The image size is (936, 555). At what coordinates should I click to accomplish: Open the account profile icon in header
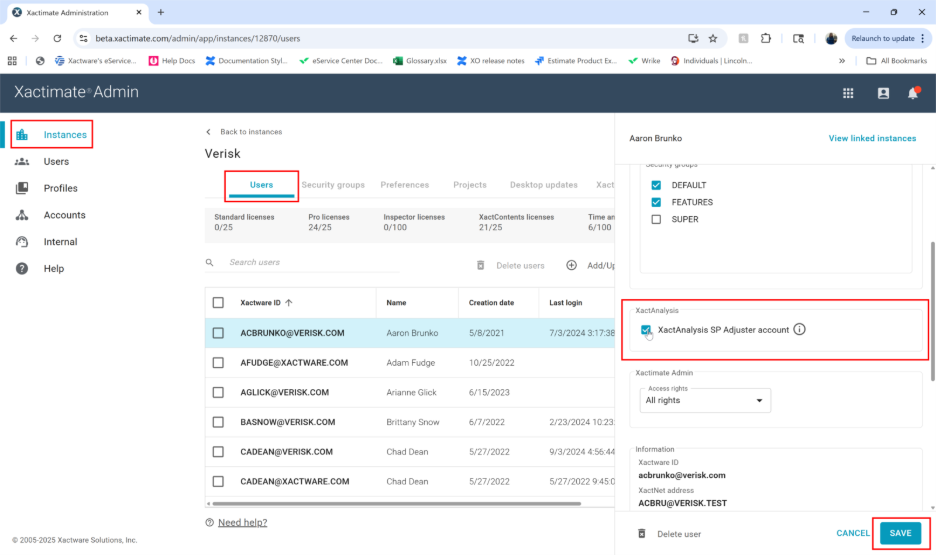(883, 93)
